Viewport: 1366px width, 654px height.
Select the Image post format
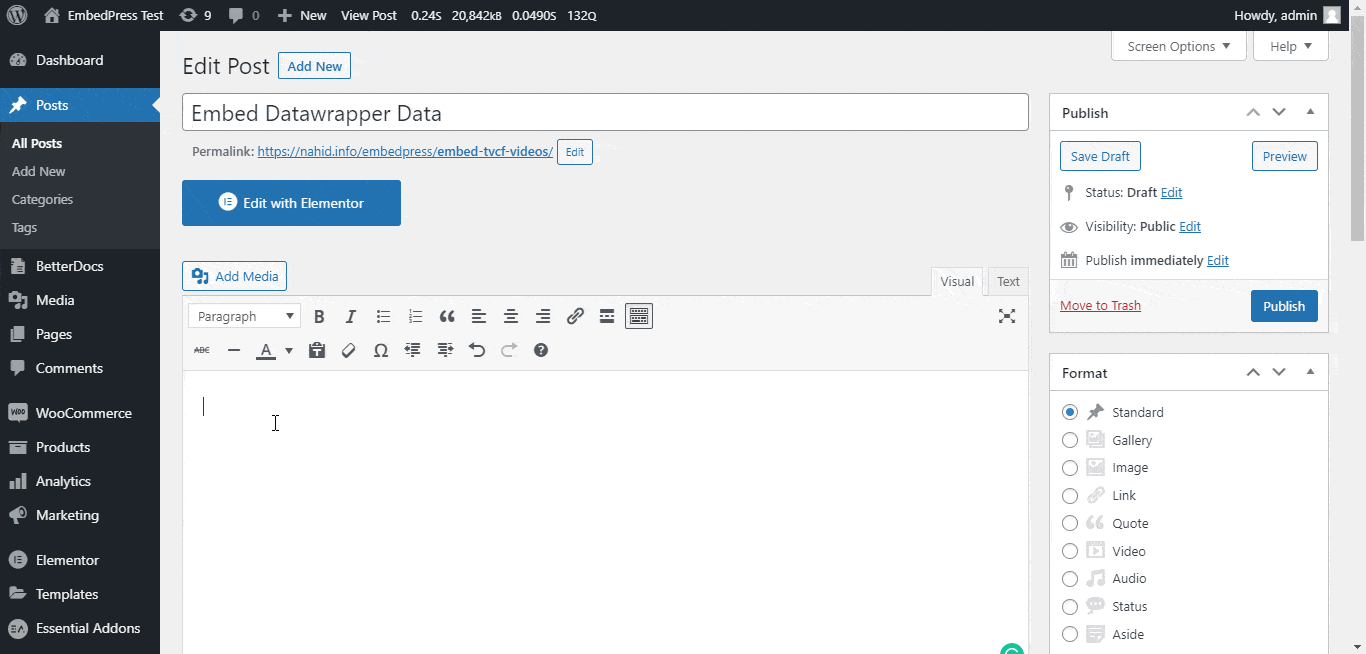click(x=1070, y=467)
